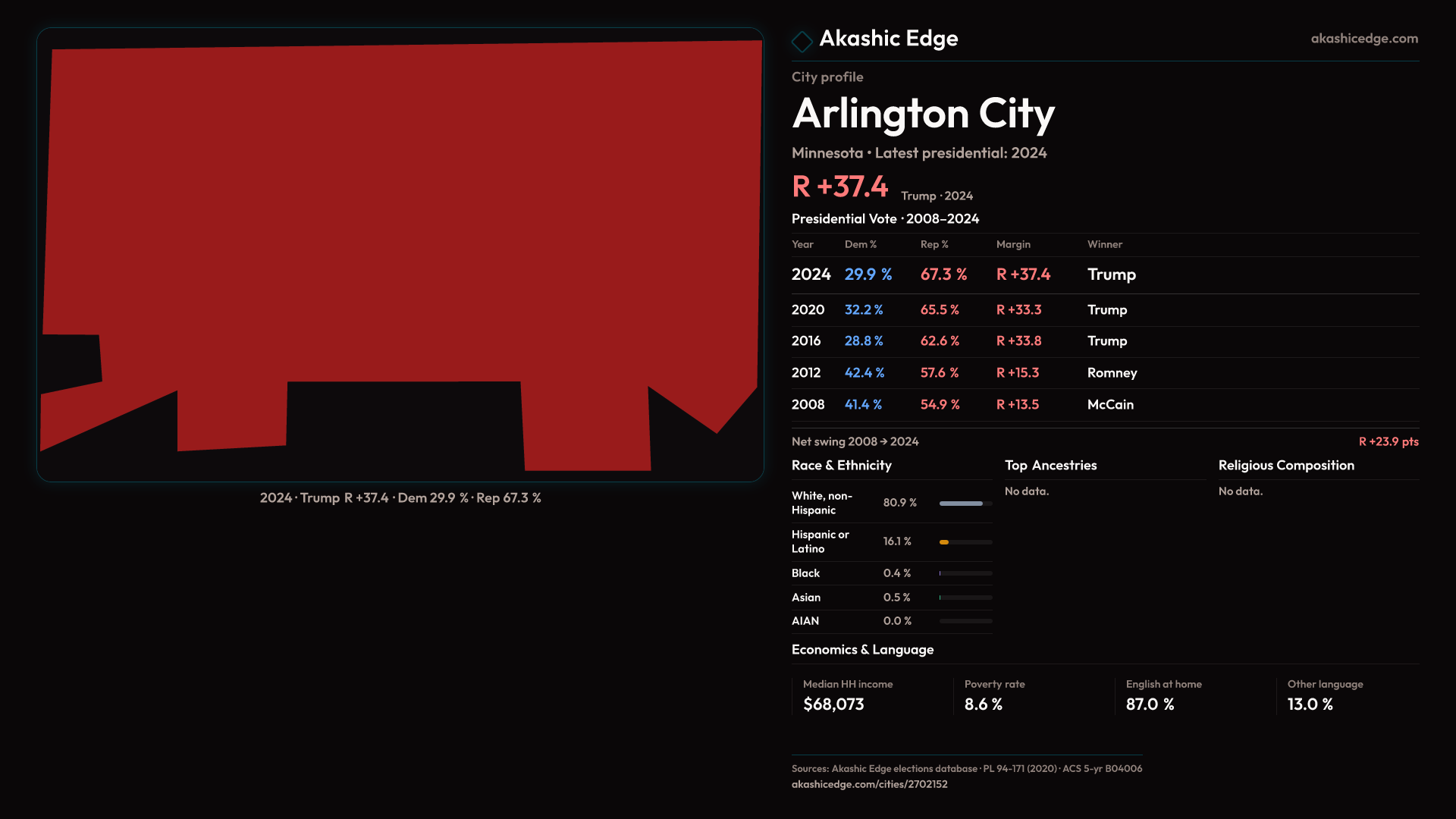Click the Religious Composition heading

1285,466
